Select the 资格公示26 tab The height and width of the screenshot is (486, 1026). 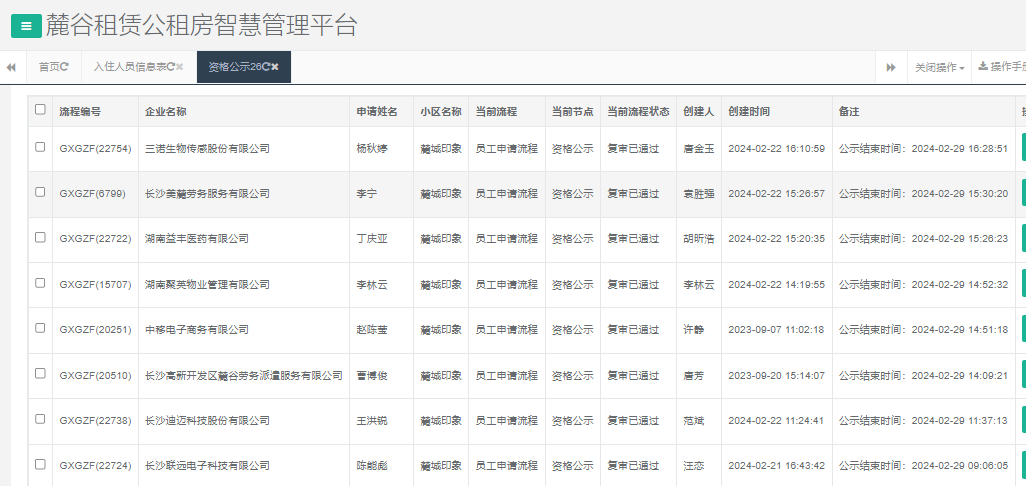coord(244,67)
